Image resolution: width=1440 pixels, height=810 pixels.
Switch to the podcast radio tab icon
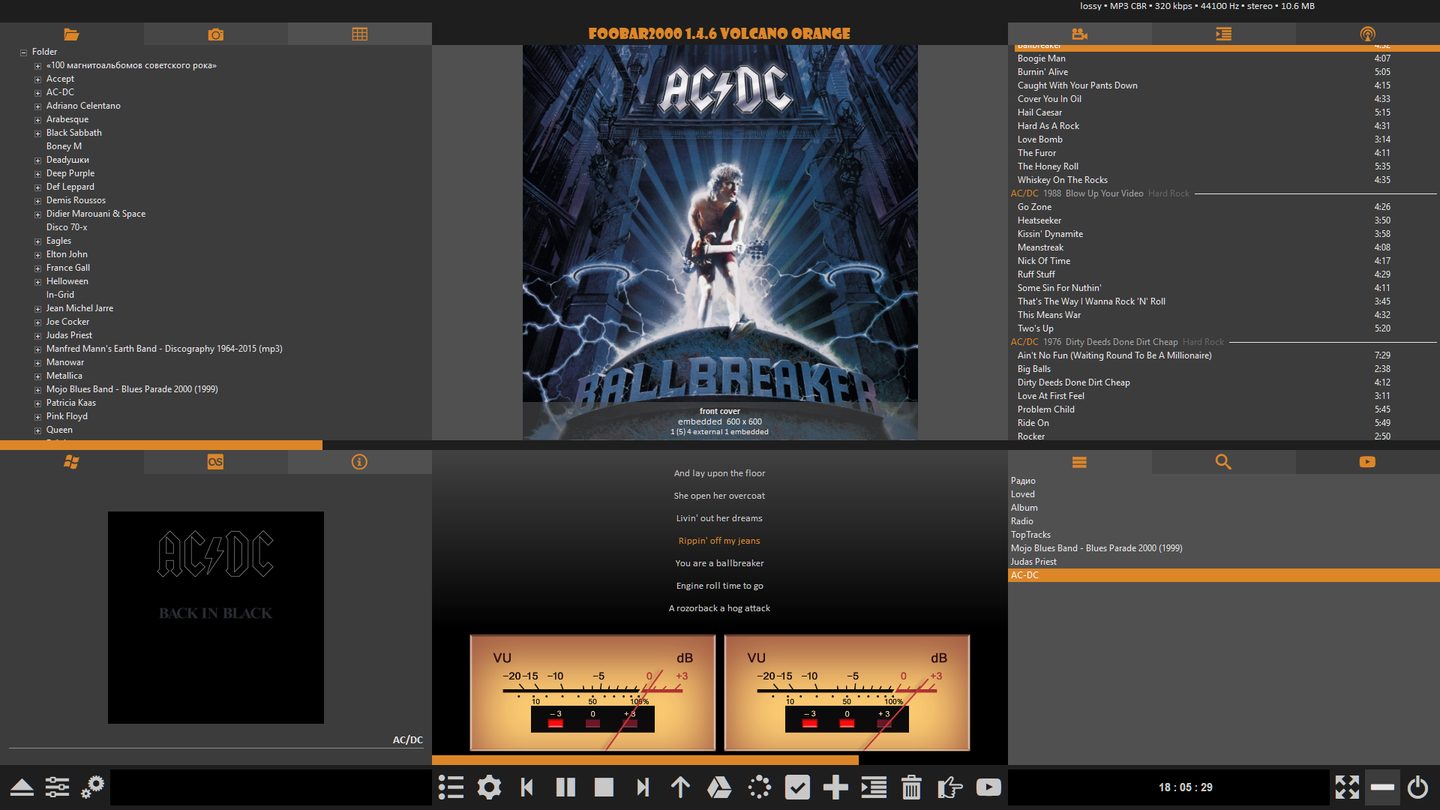(x=1367, y=34)
